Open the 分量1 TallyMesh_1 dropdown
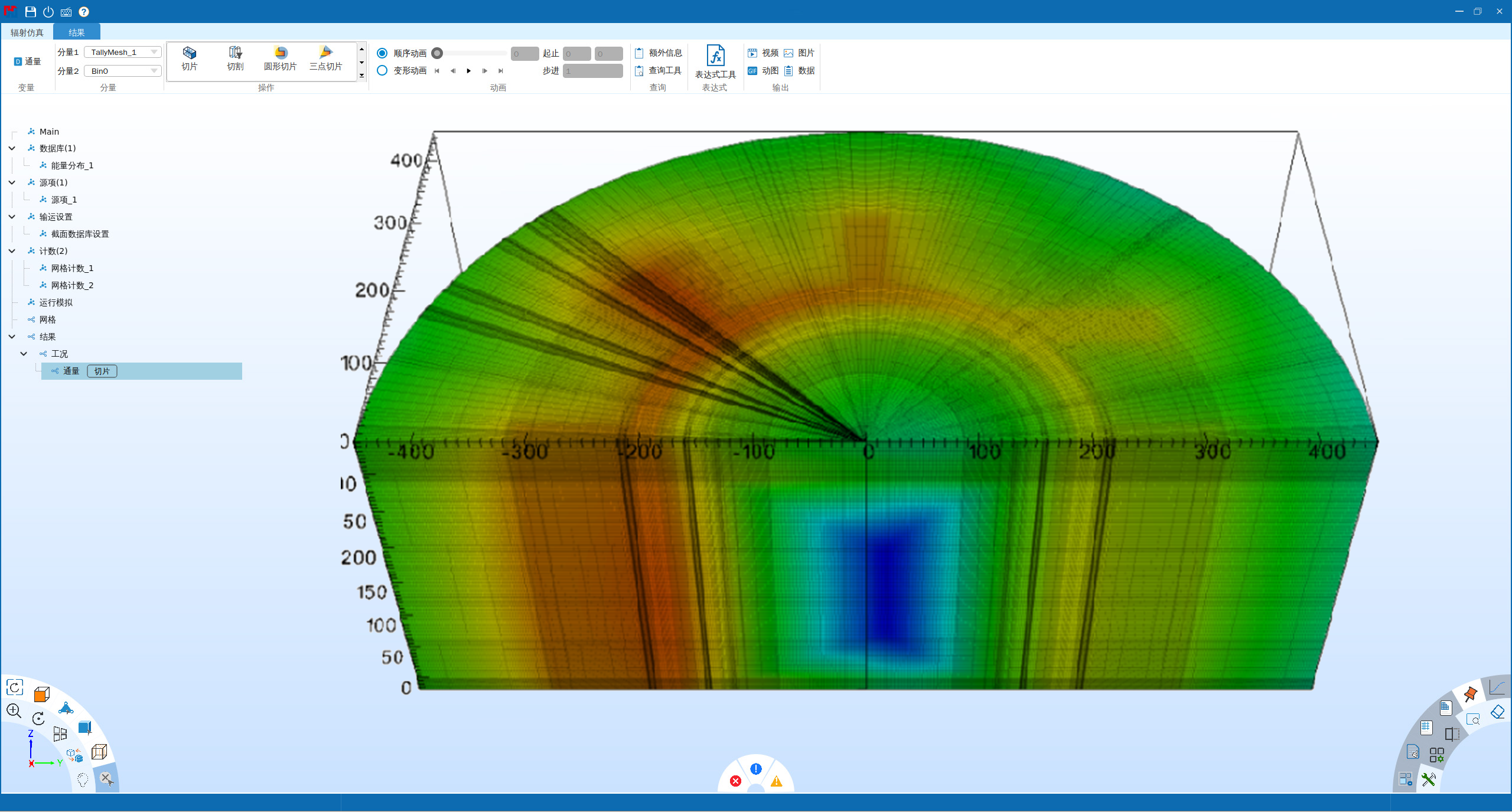 pyautogui.click(x=123, y=52)
